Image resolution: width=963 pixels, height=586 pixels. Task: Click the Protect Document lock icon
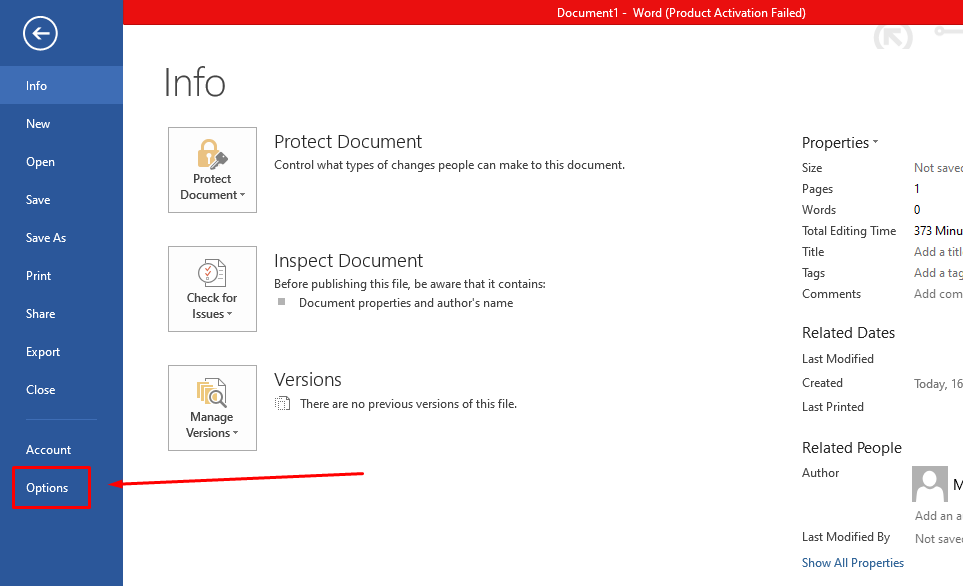(212, 154)
